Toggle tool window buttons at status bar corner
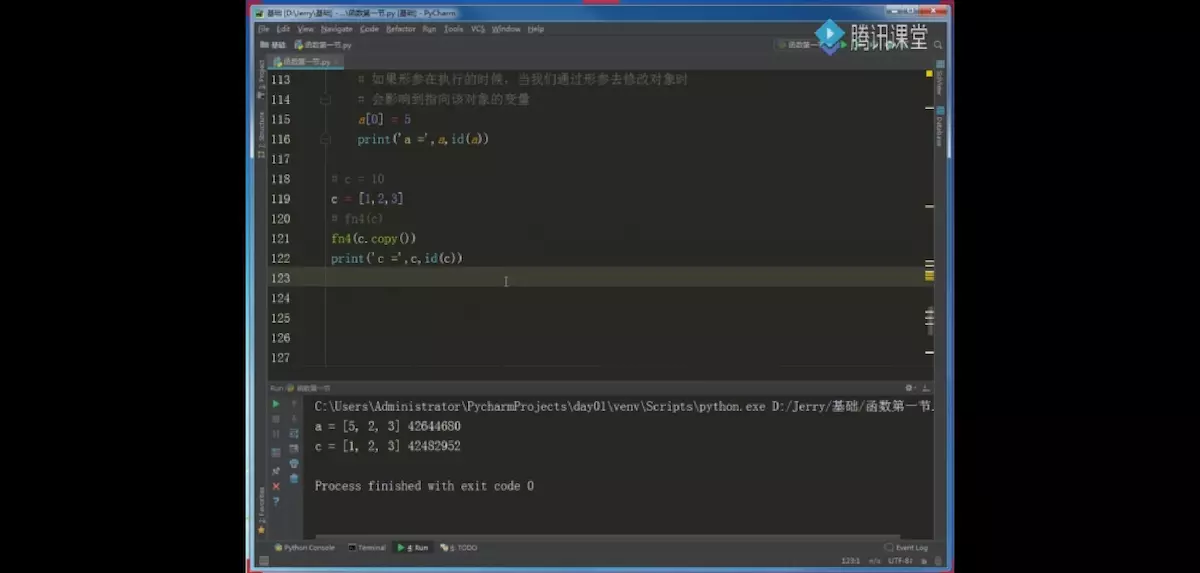Viewport: 1200px width, 573px height. pos(264,560)
